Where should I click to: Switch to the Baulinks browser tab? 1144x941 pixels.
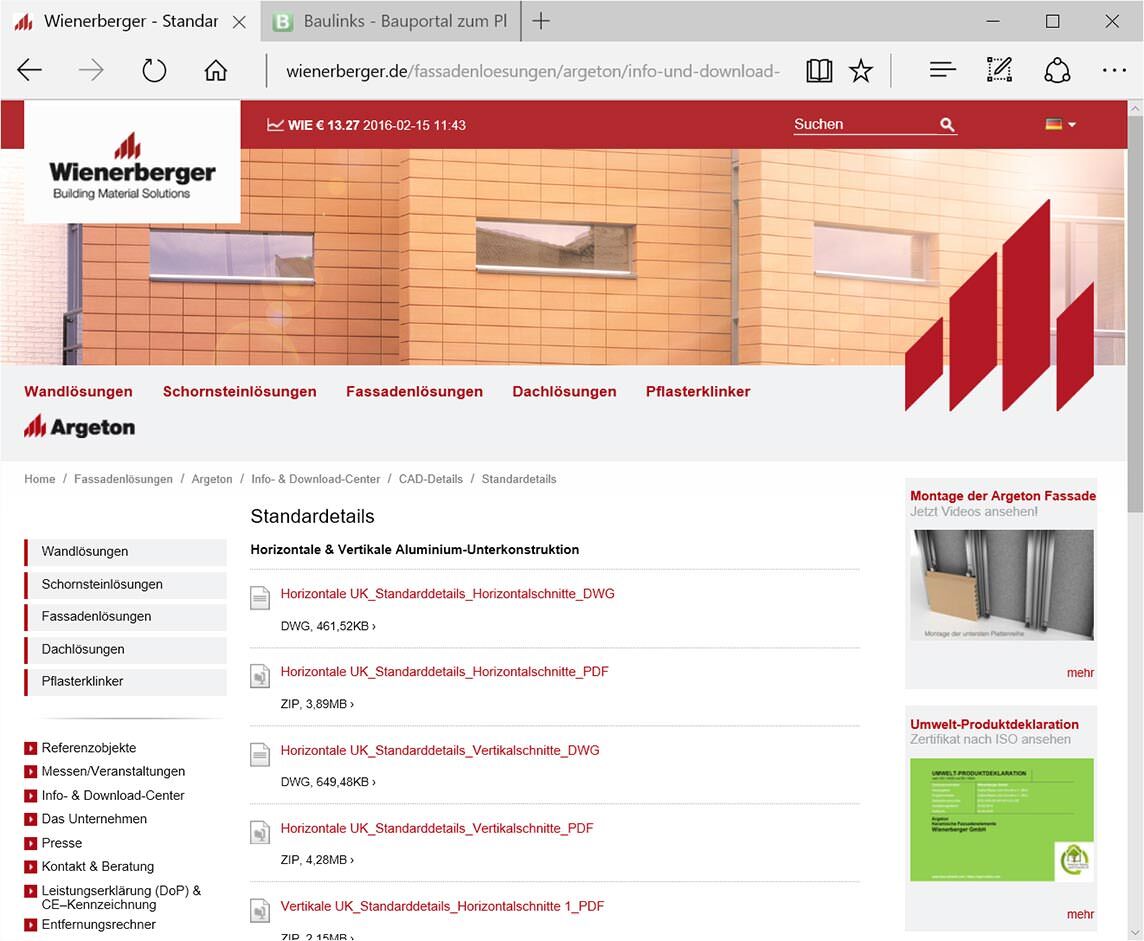pyautogui.click(x=390, y=21)
